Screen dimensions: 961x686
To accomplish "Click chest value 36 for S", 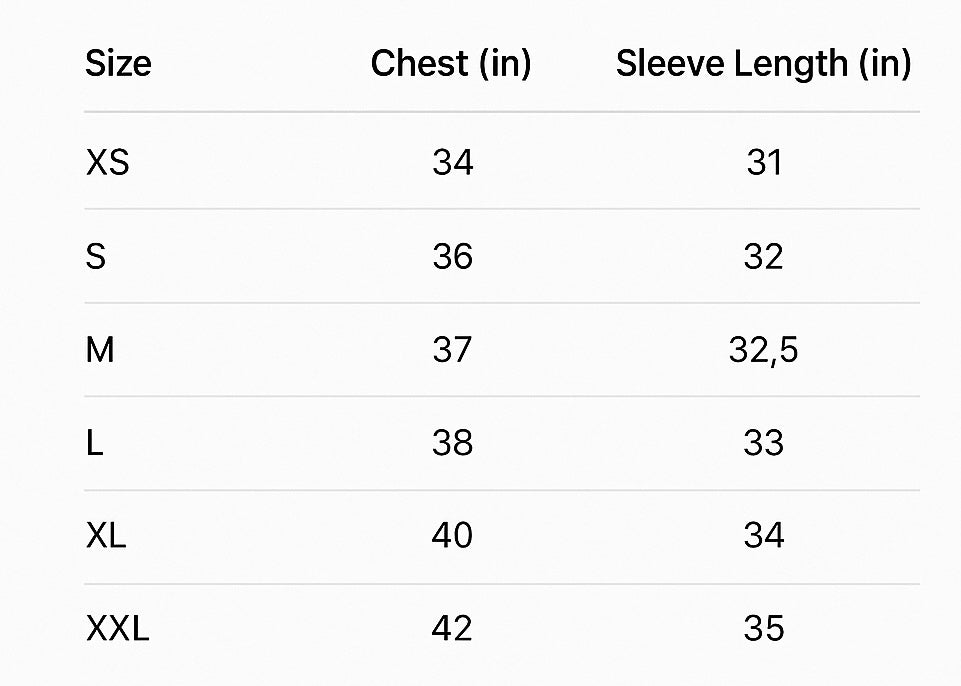I will (x=452, y=256).
